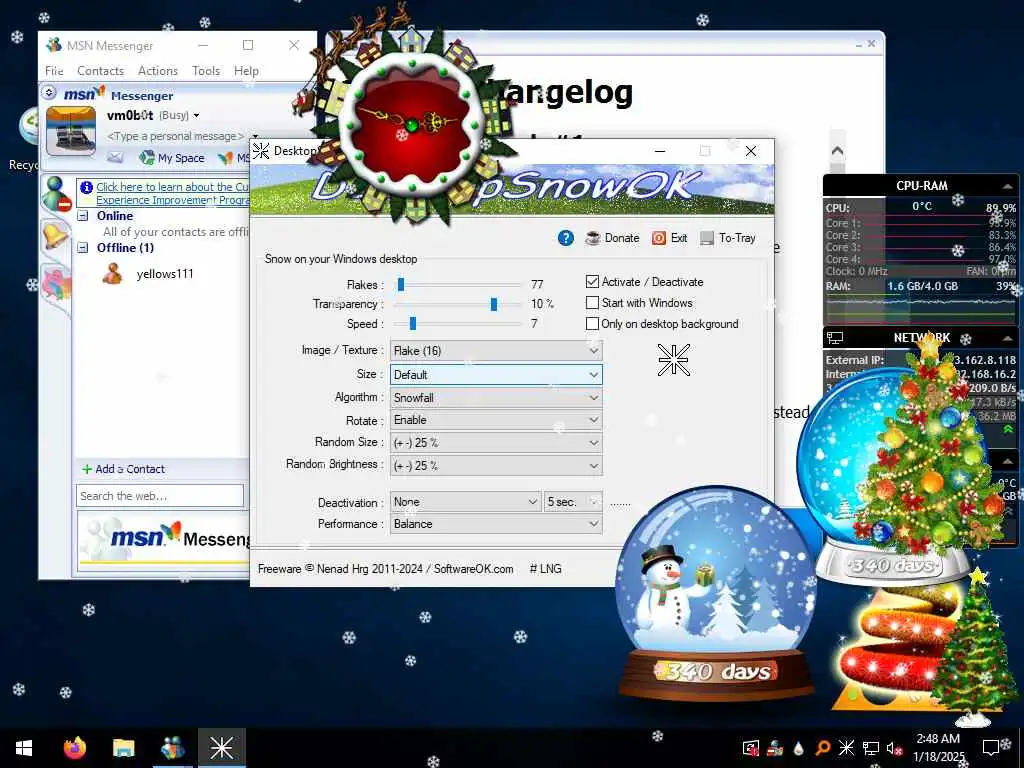Click the network tray icon on taskbar
This screenshot has width=1024, height=768.
tap(871, 748)
